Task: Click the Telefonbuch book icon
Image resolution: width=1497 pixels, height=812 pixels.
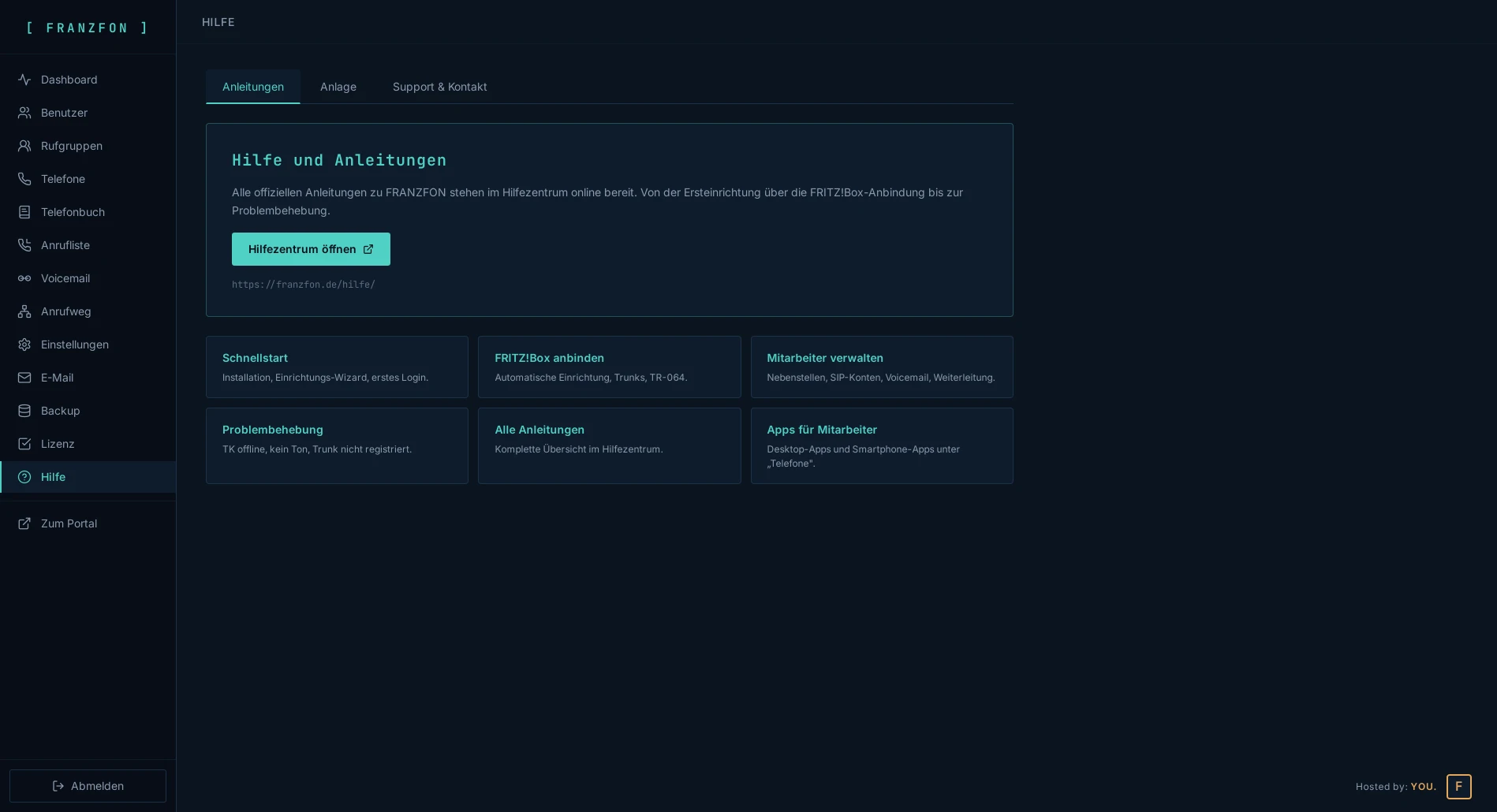Action: coord(24,212)
